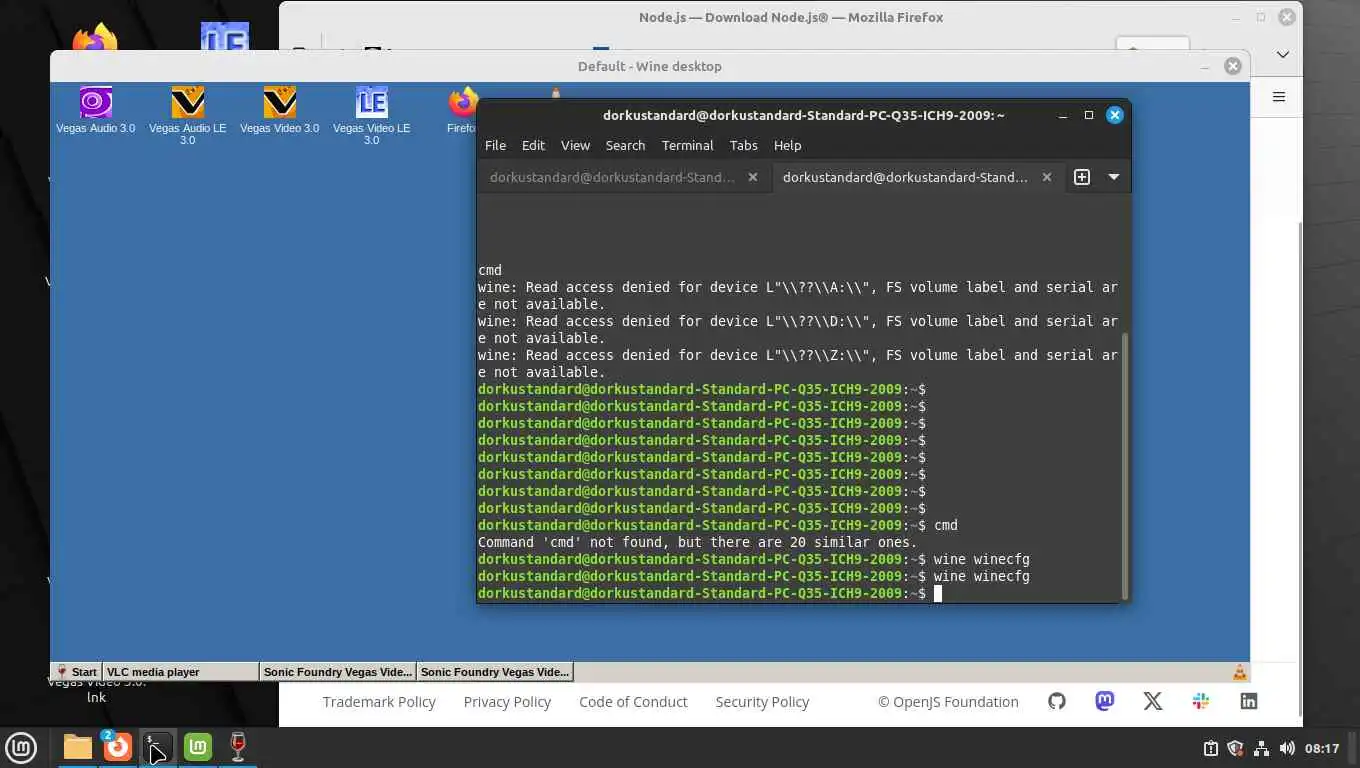1360x768 pixels.
Task: Close the second active terminal tab
Action: tap(1047, 177)
